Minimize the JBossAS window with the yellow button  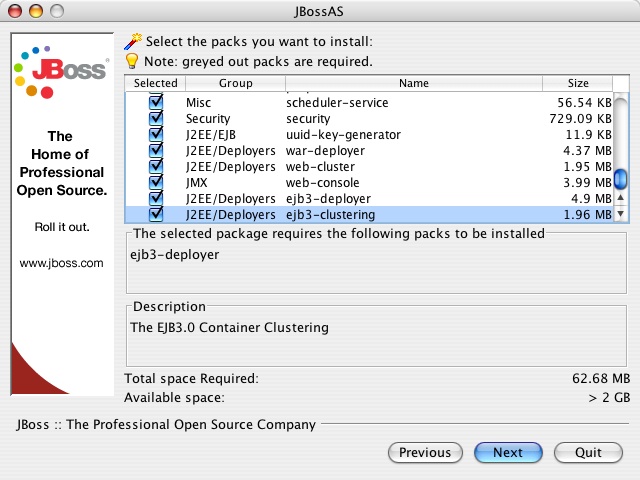click(x=35, y=9)
